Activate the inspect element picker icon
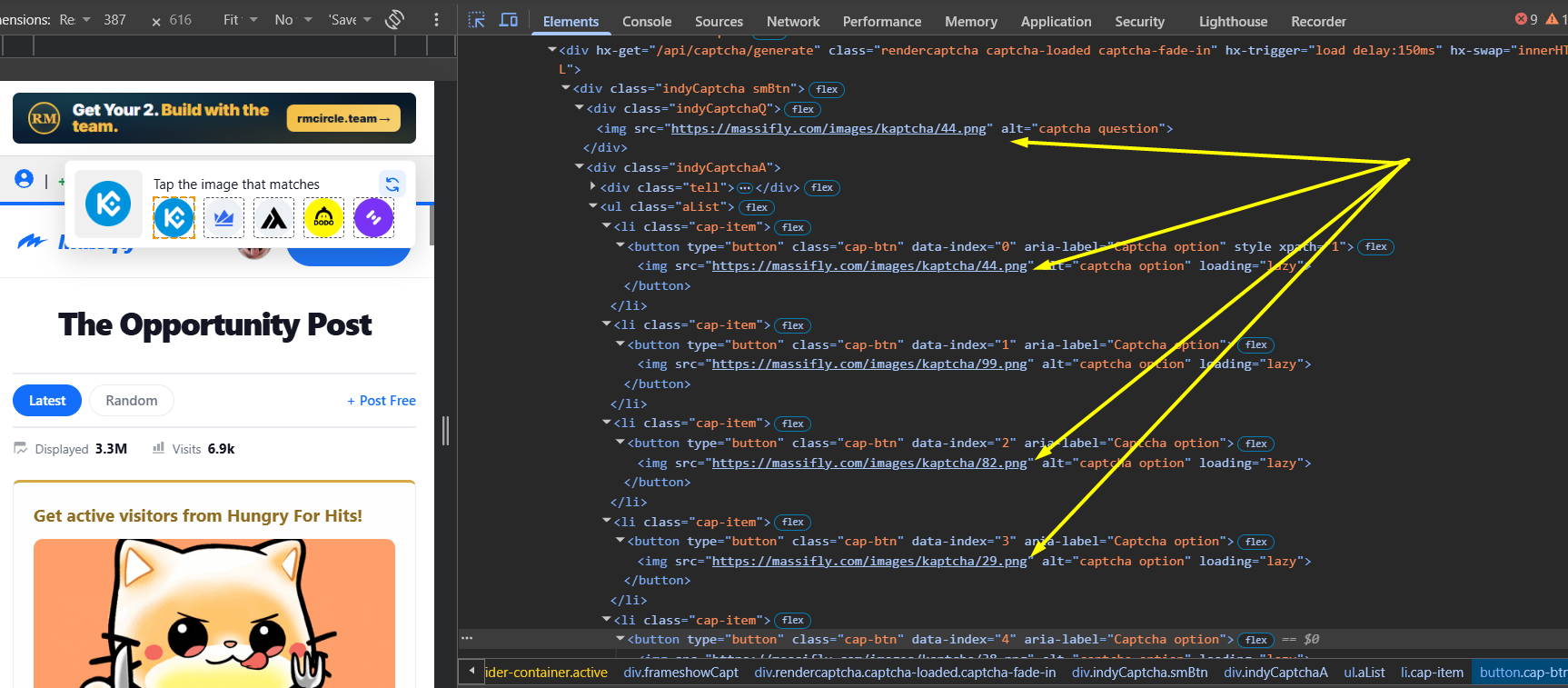This screenshot has height=688, width=1568. [x=477, y=20]
